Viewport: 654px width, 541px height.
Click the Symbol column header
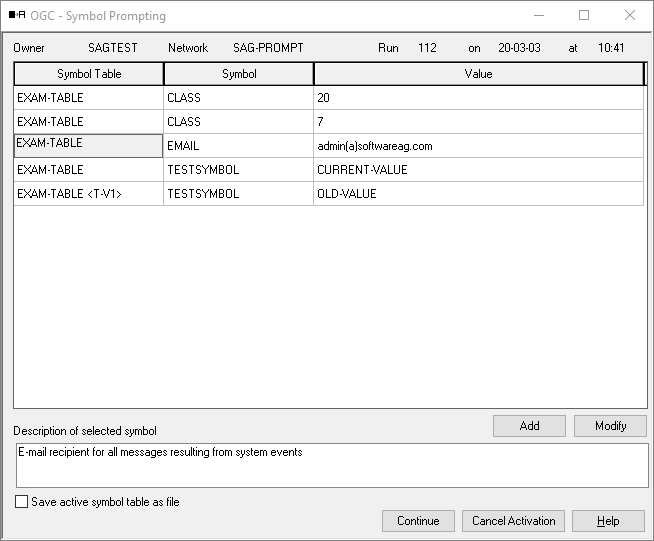(239, 74)
